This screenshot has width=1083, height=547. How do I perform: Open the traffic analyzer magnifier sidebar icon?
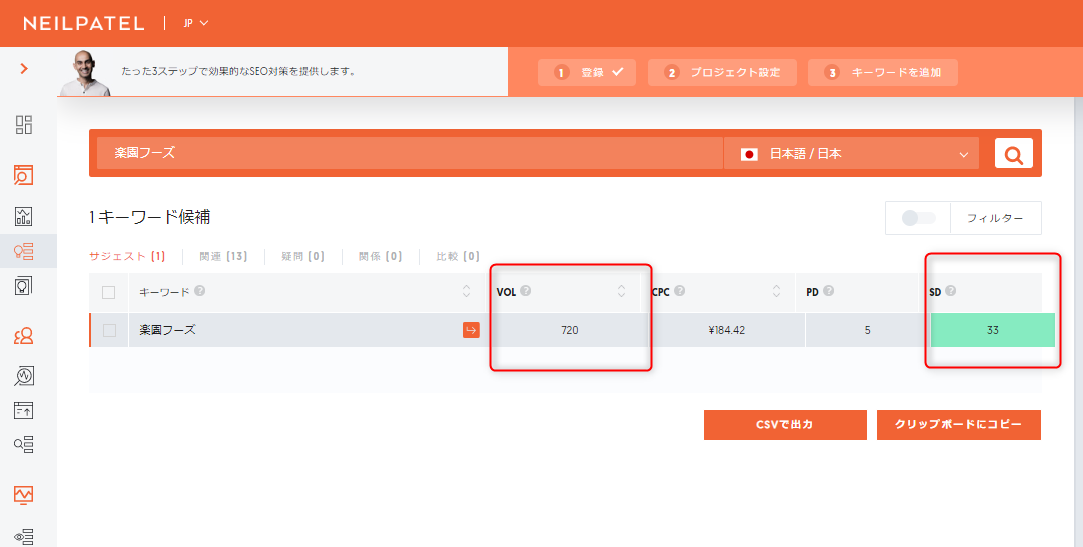23,376
